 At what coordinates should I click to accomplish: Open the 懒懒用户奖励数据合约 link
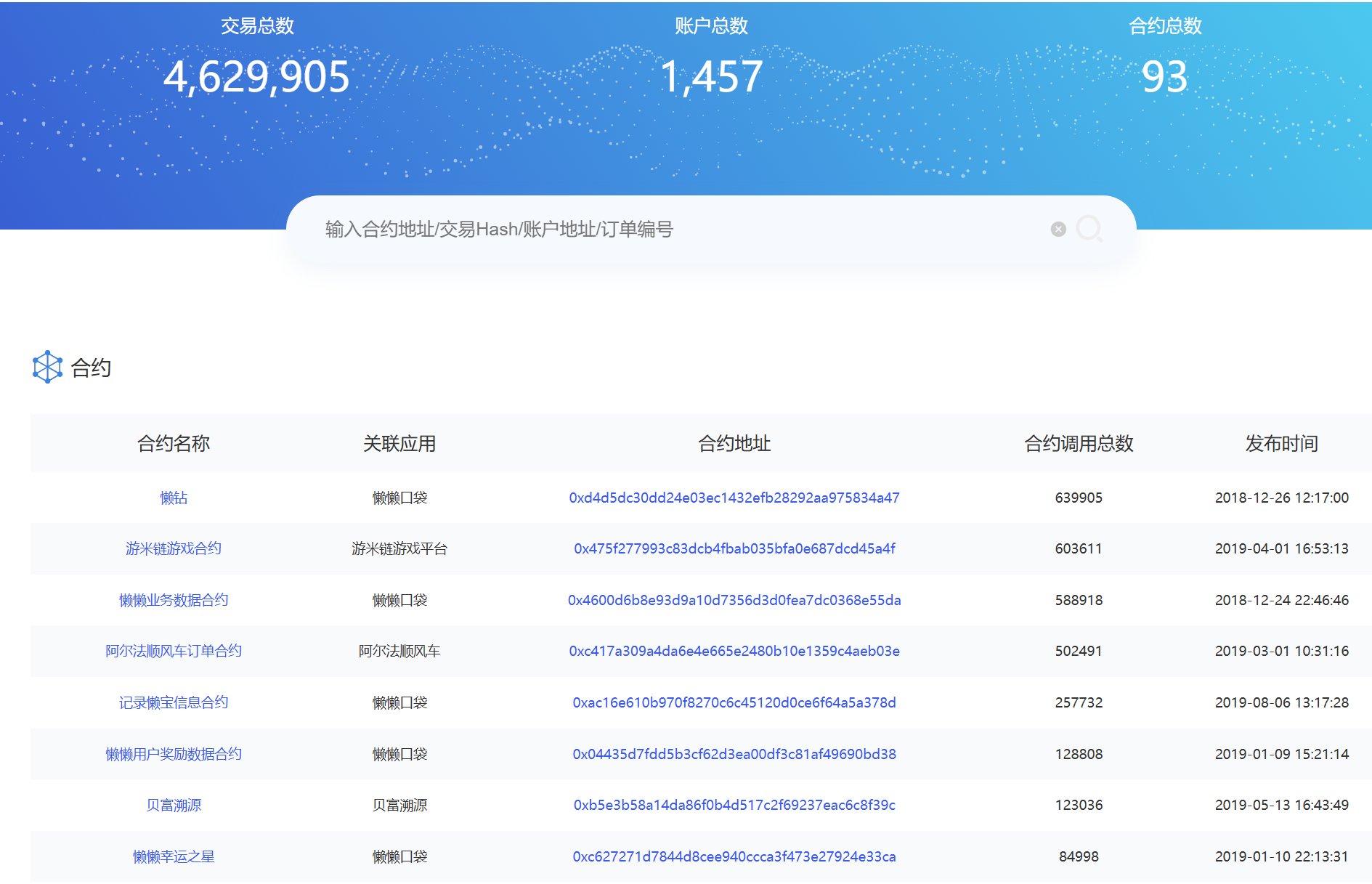(174, 754)
